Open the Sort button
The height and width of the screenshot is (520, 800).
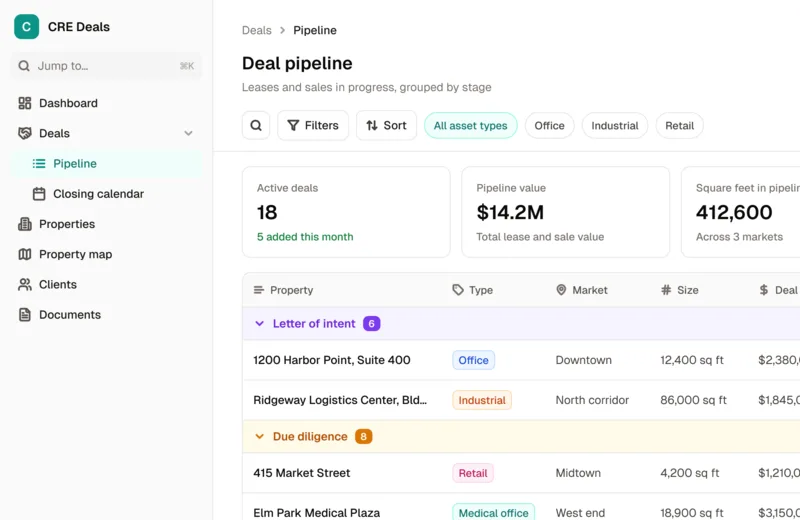[386, 126]
